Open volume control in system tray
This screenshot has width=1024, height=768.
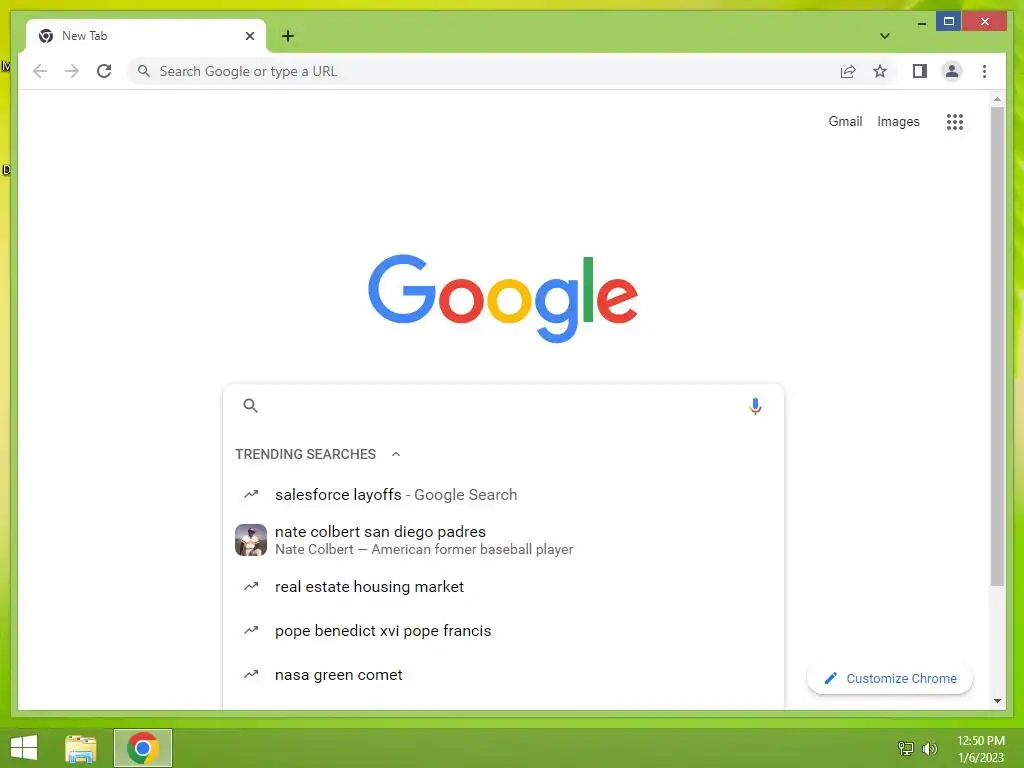(x=929, y=748)
